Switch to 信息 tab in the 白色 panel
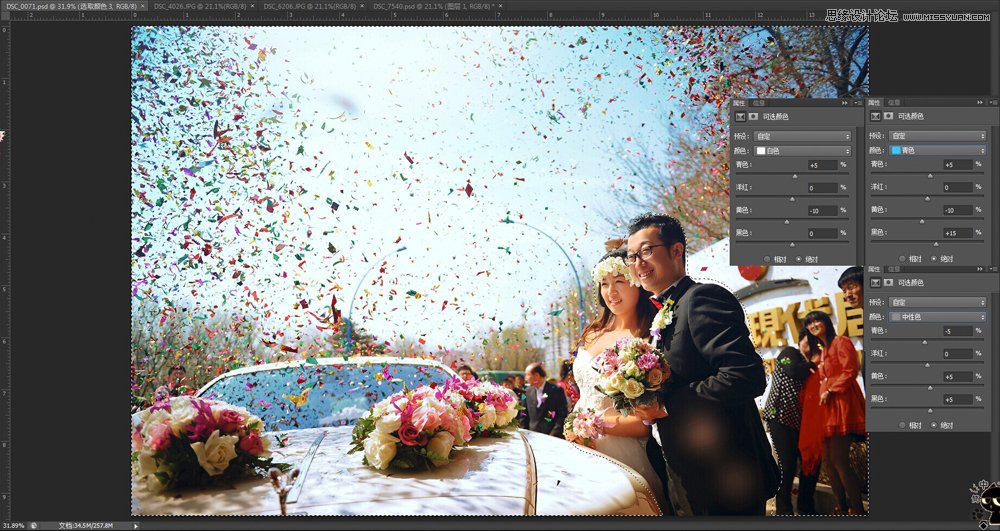This screenshot has height=531, width=1000. (x=758, y=103)
